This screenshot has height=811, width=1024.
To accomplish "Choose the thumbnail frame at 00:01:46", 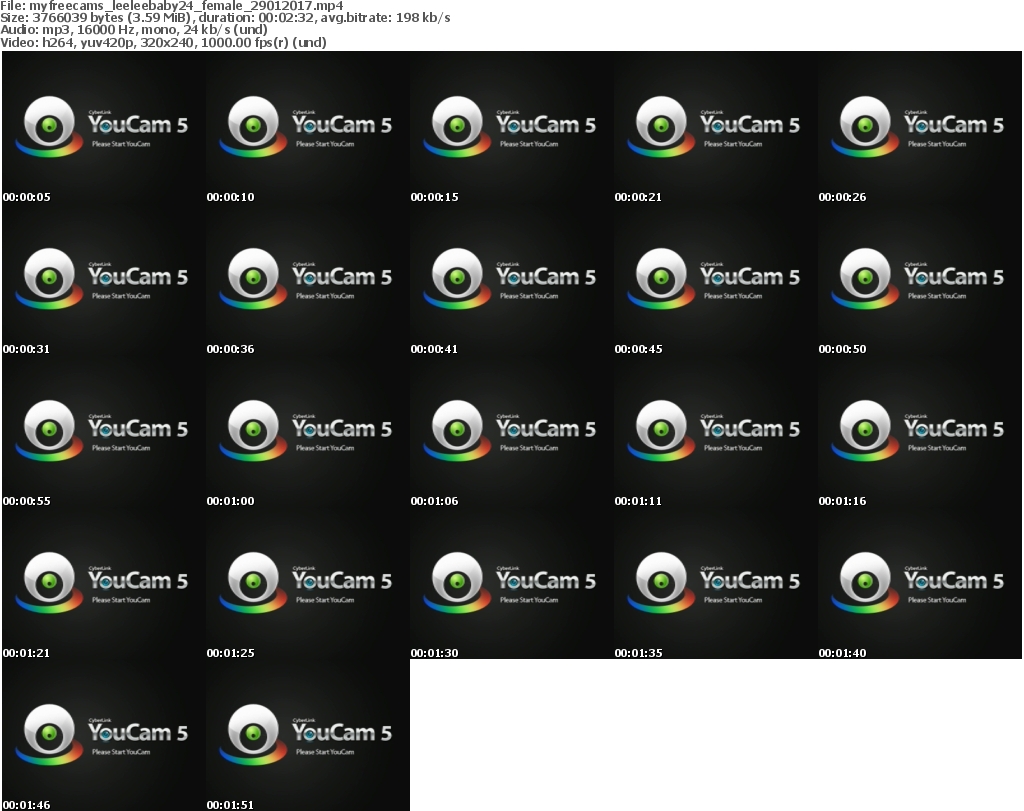I will point(104,735).
